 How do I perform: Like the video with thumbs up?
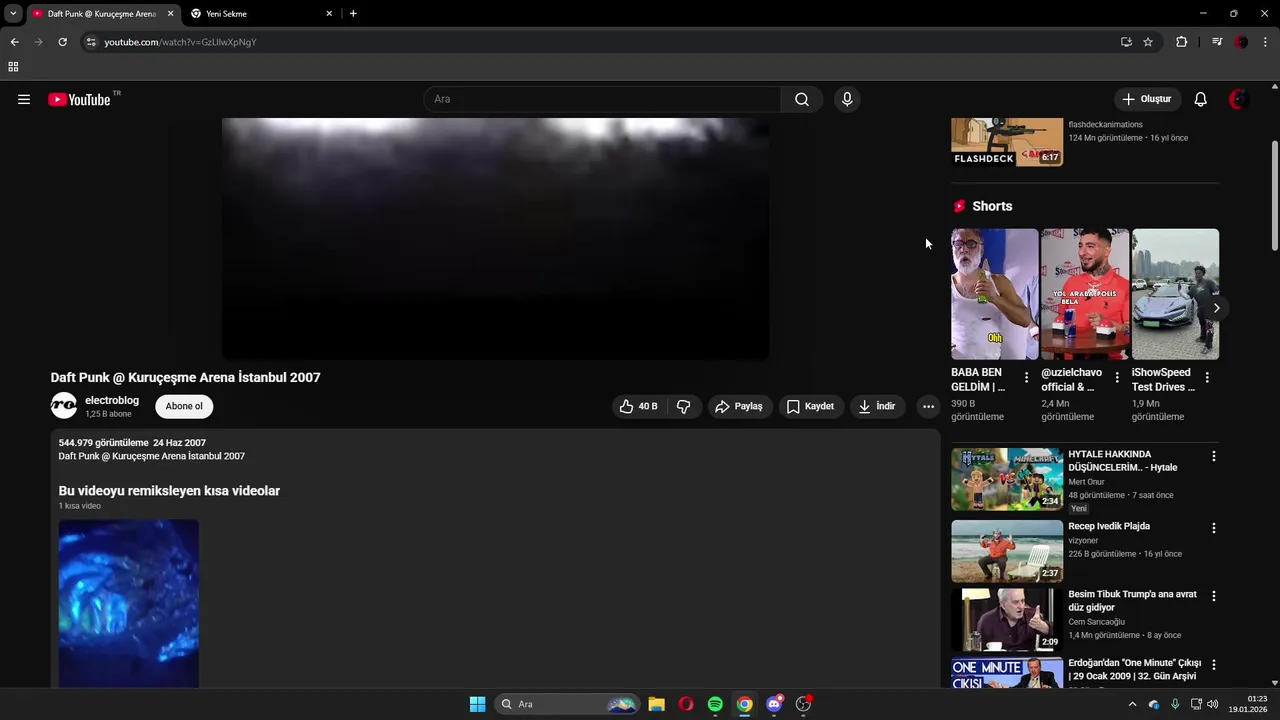(638, 406)
